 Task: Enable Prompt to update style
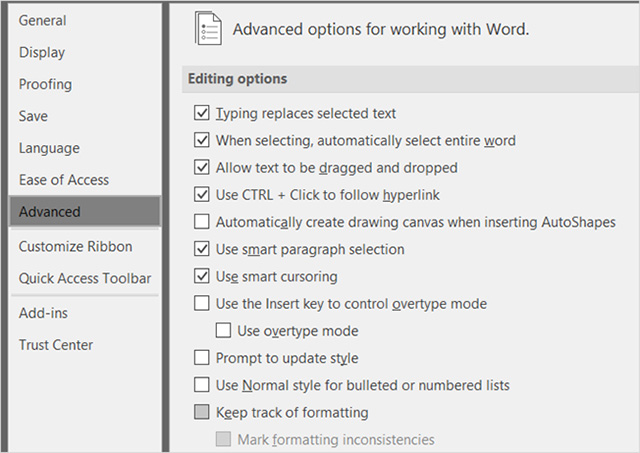(202, 358)
